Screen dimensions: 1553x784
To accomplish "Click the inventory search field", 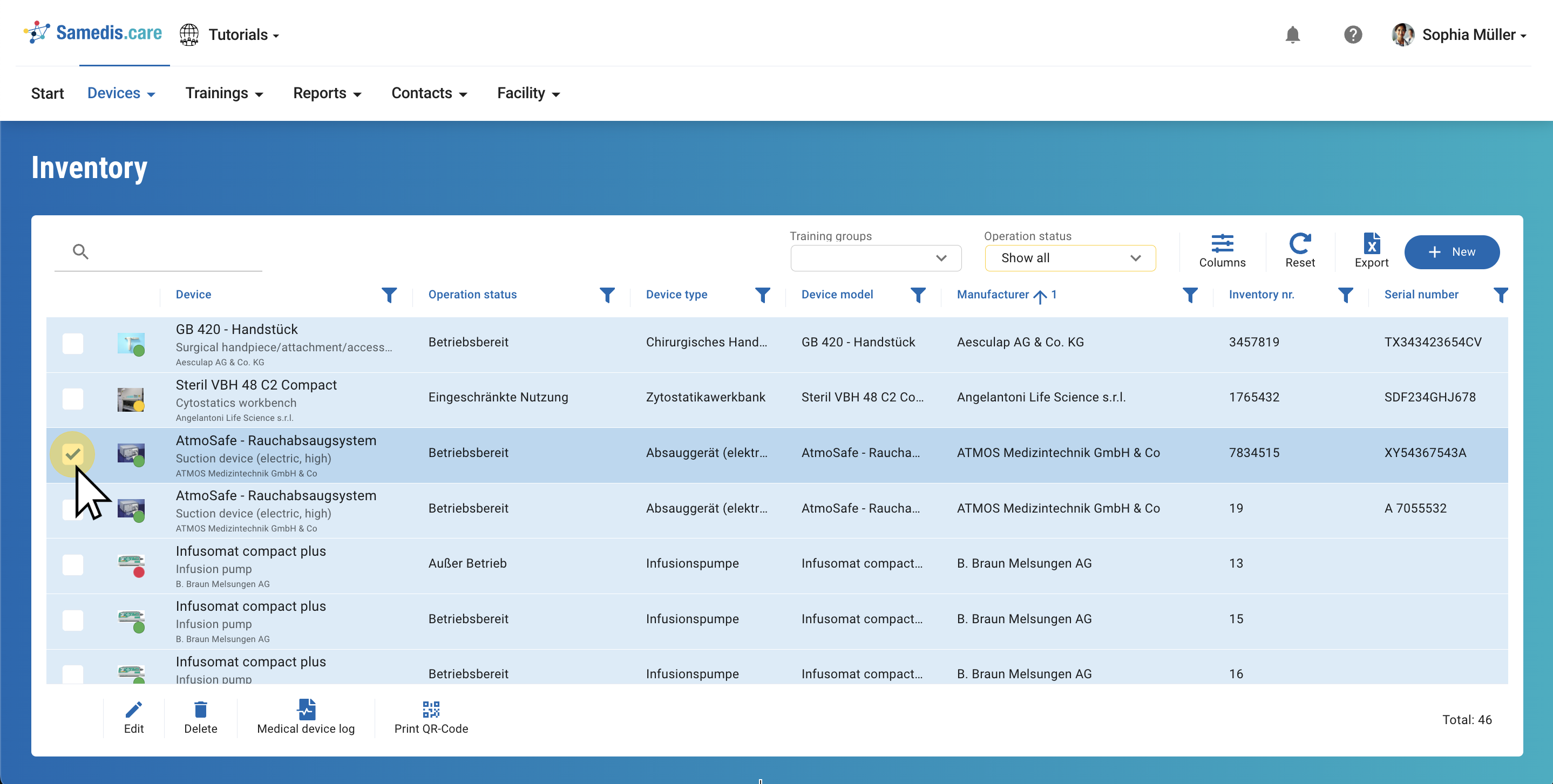I will [175, 252].
